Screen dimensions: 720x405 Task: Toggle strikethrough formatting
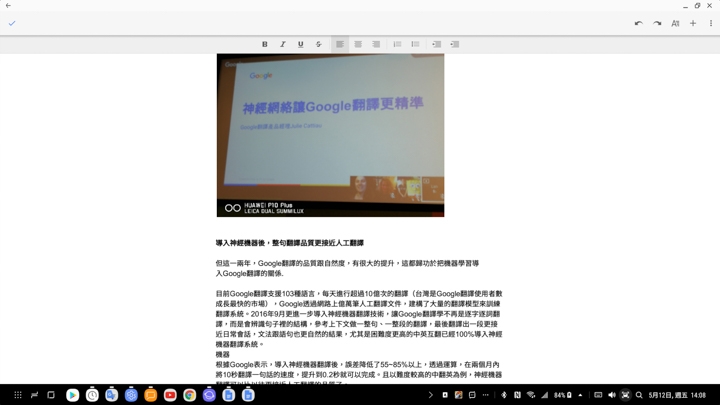[x=318, y=44]
